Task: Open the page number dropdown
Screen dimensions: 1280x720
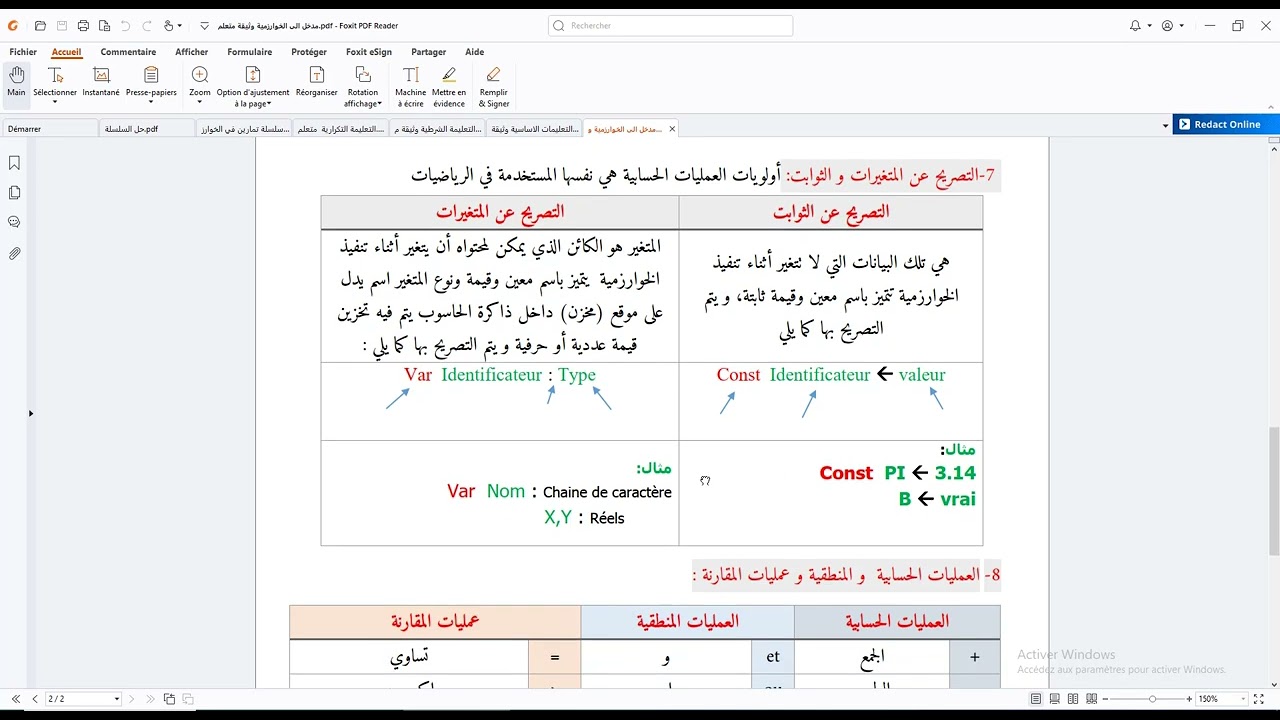Action: pyautogui.click(x=117, y=699)
